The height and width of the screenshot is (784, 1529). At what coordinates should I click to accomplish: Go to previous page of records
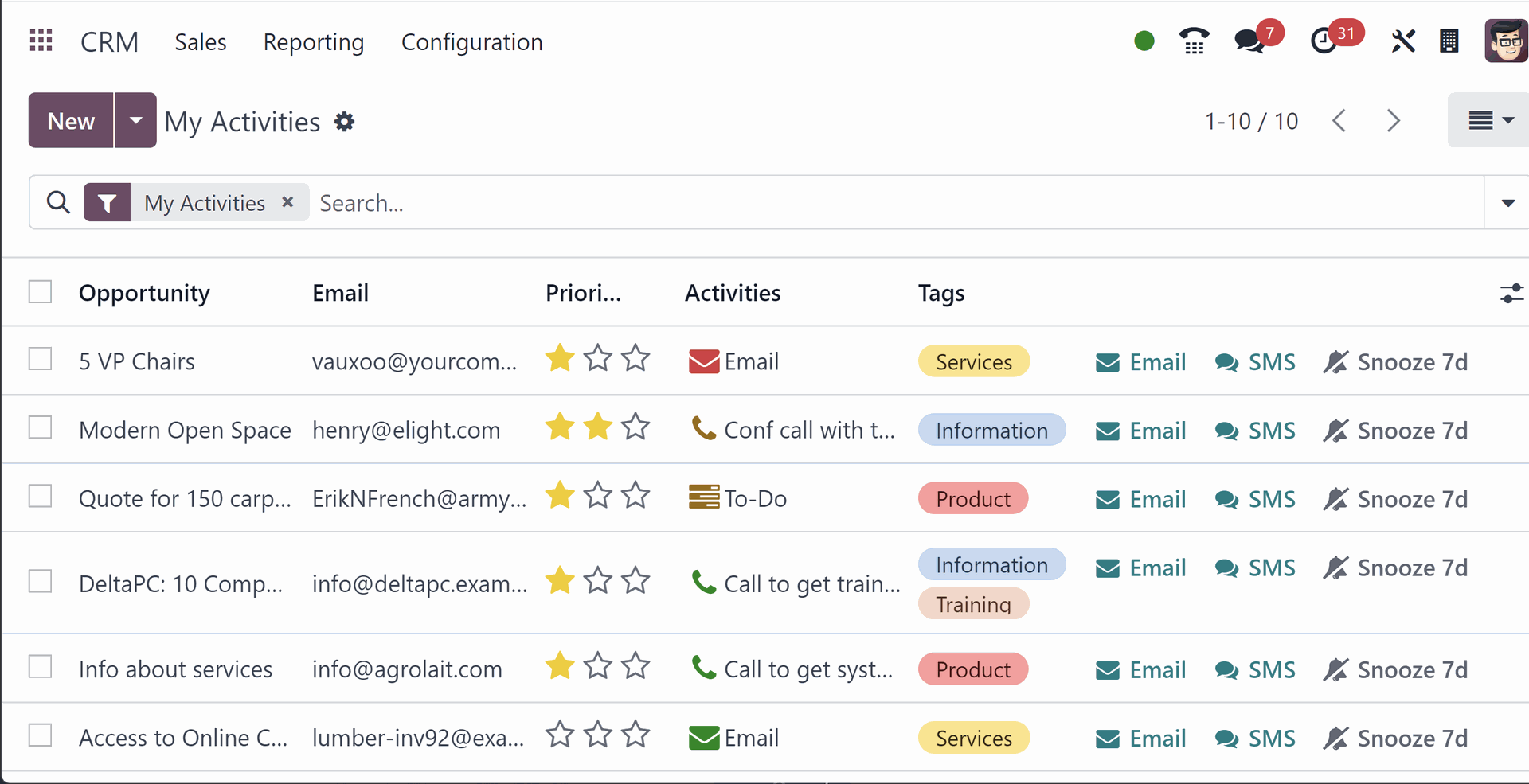pos(1339,121)
